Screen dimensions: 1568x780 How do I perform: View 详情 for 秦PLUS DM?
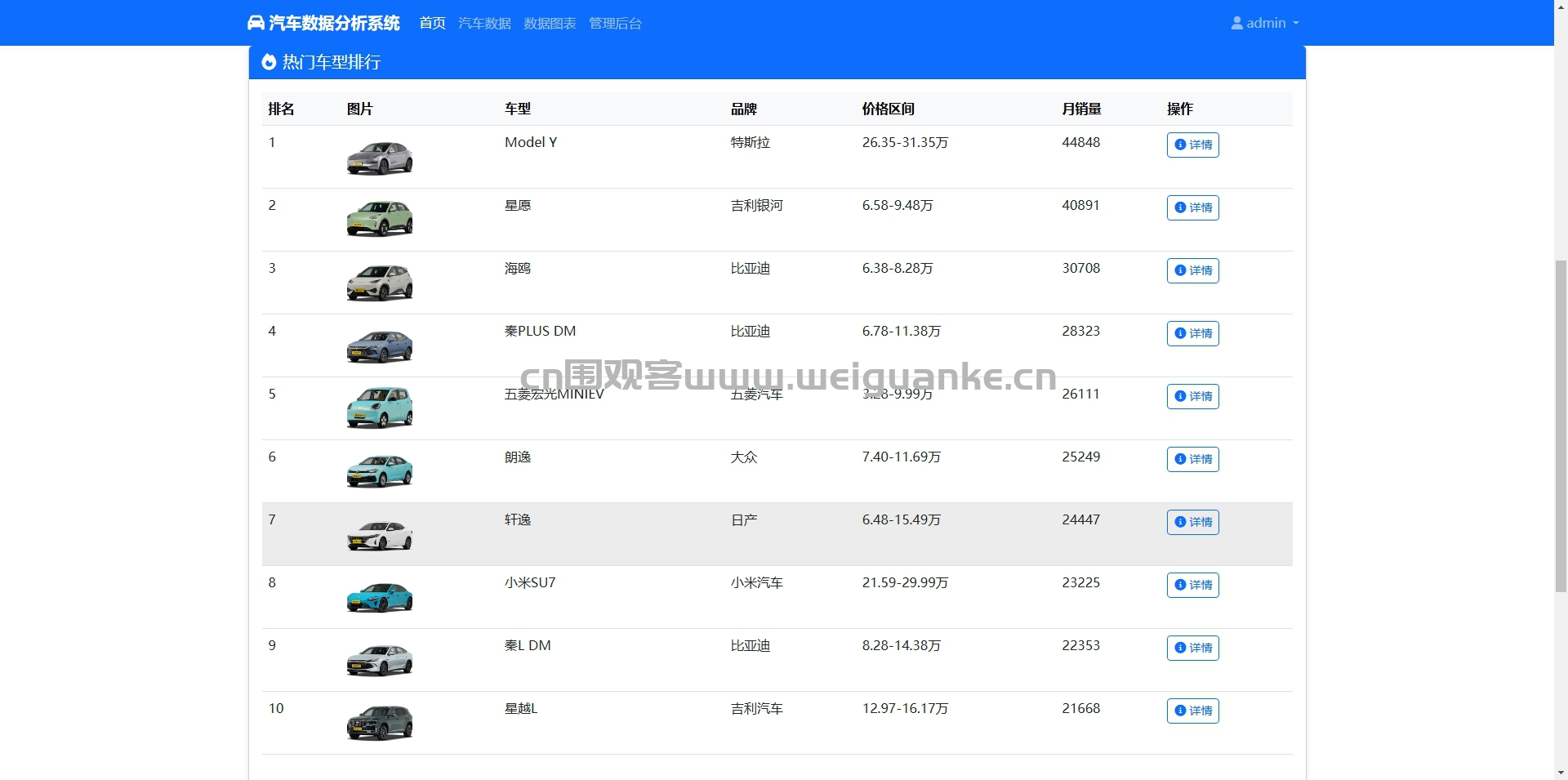(x=1192, y=333)
